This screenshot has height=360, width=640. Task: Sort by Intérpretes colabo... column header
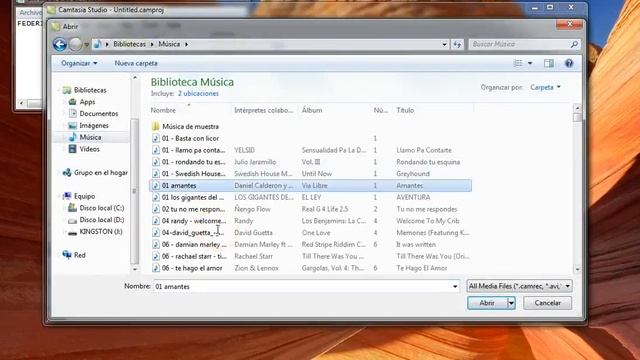click(264, 110)
